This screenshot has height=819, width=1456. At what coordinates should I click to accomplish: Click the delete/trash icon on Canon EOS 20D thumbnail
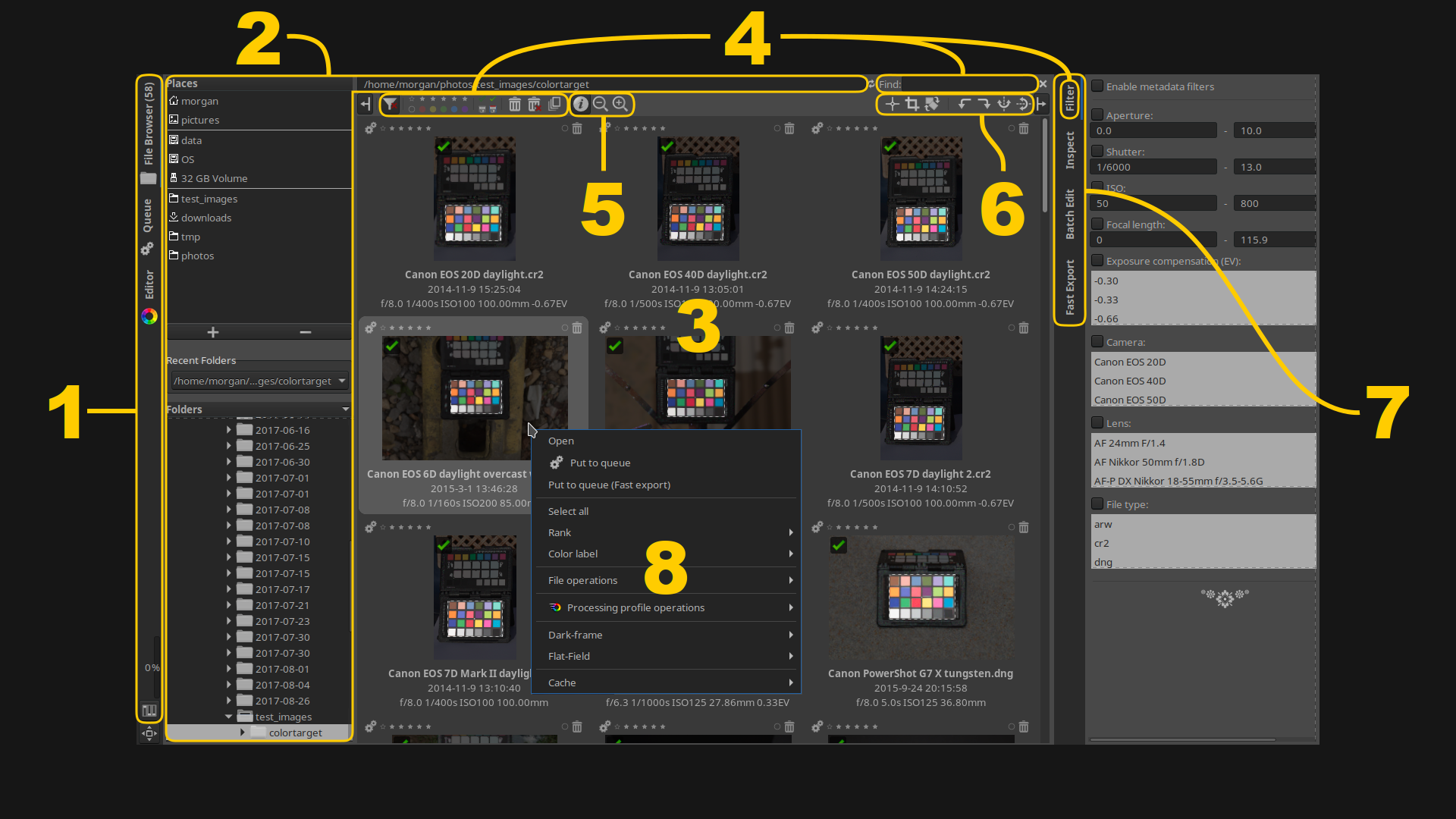(578, 128)
